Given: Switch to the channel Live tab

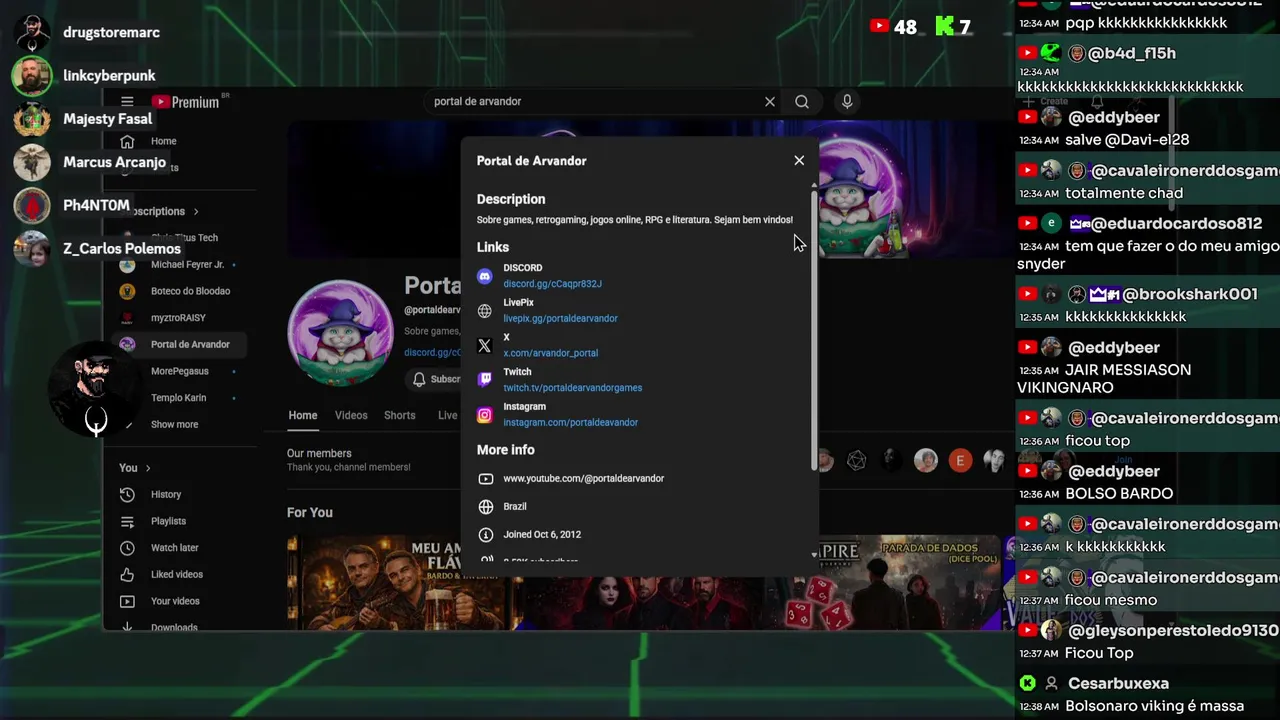Looking at the screenshot, I should [448, 416].
